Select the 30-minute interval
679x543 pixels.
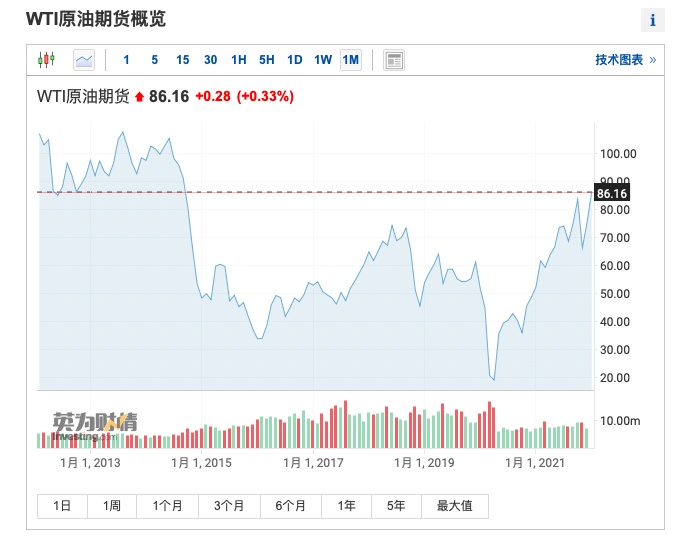[x=210, y=60]
